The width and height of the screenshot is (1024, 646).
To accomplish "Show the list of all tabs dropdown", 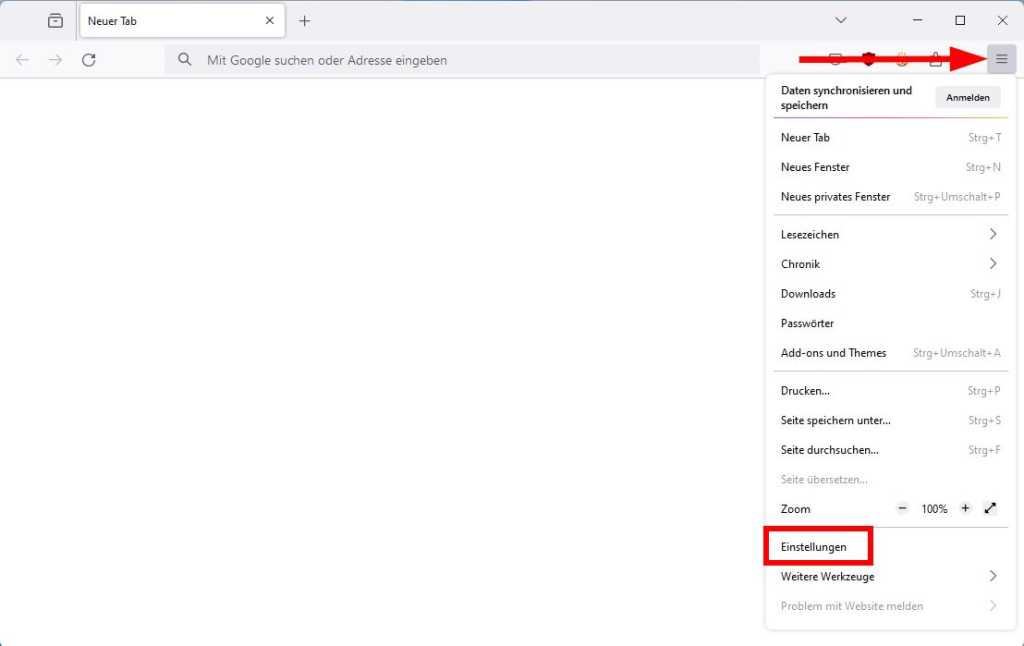I will click(x=841, y=21).
